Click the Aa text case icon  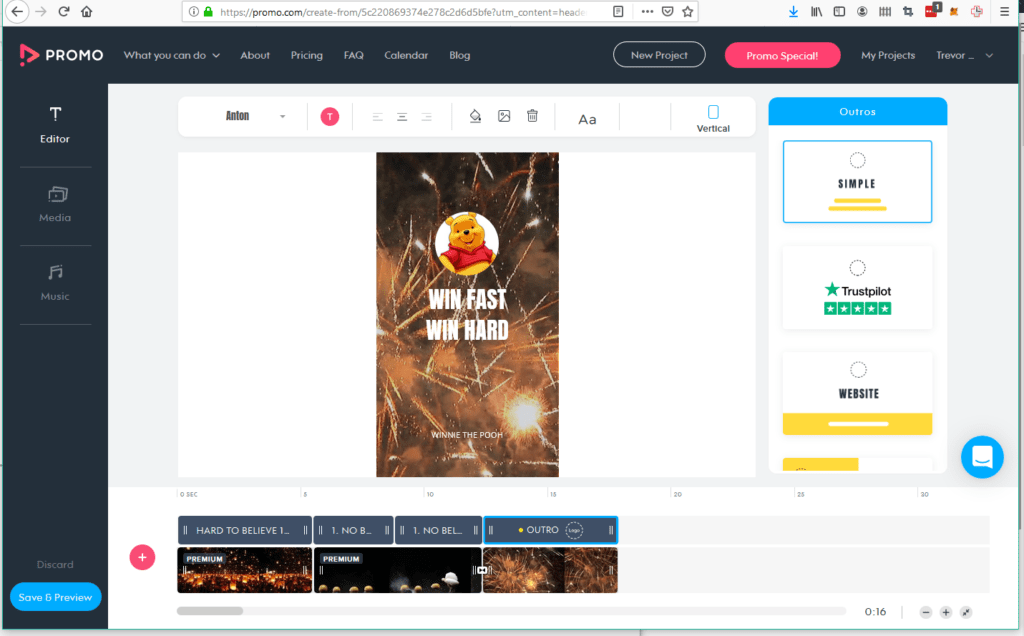(587, 119)
